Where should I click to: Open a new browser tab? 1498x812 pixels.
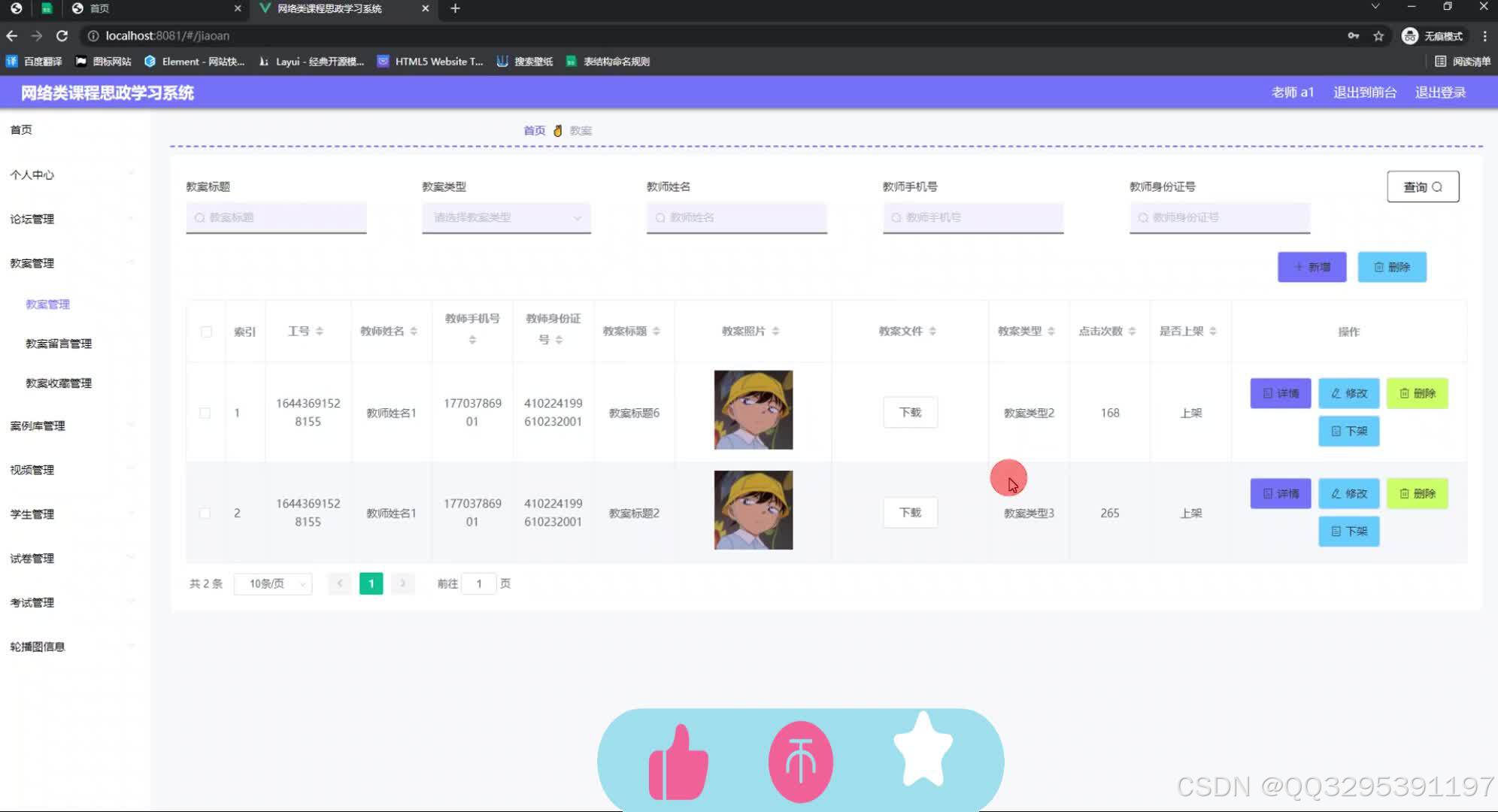coord(455,8)
